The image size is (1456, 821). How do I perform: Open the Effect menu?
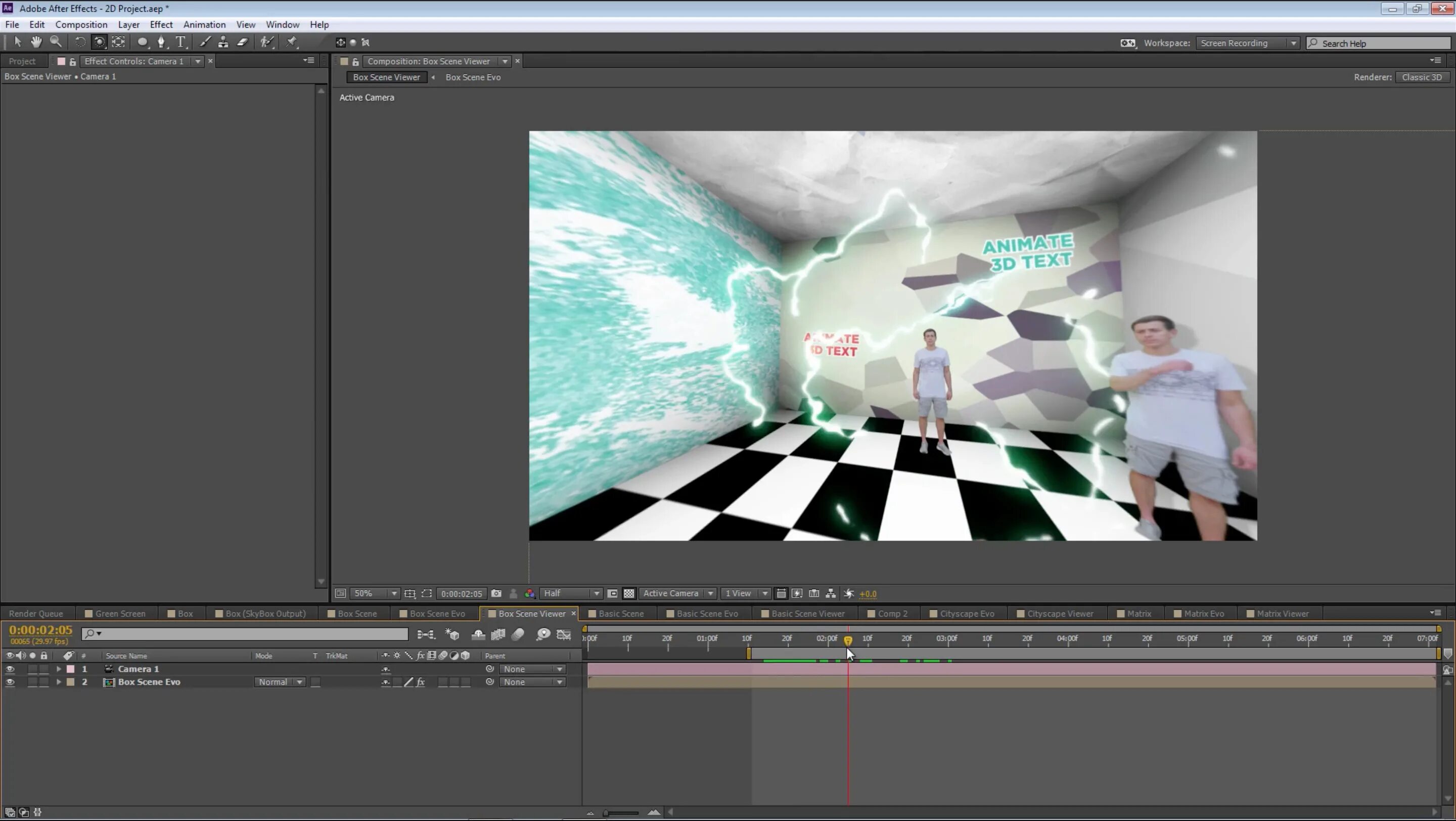[161, 24]
